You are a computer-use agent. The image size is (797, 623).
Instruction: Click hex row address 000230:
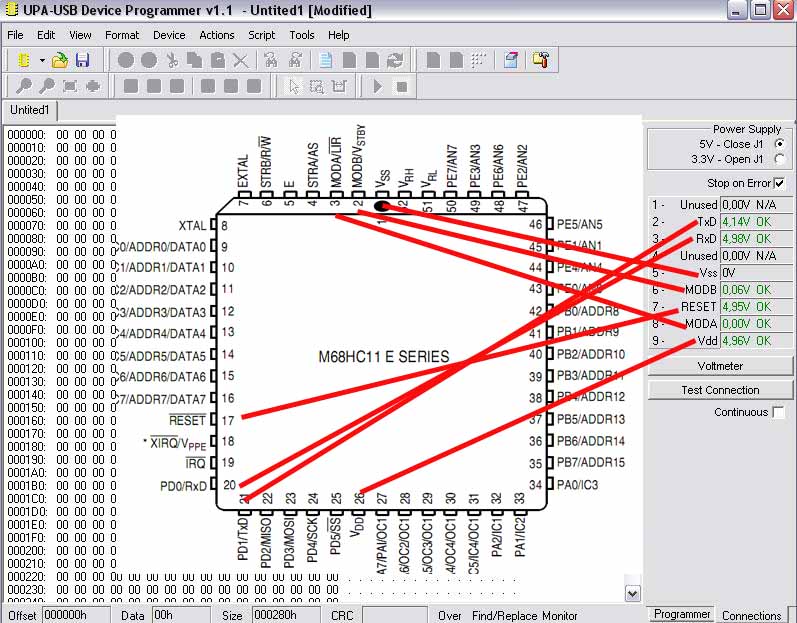tap(26, 589)
